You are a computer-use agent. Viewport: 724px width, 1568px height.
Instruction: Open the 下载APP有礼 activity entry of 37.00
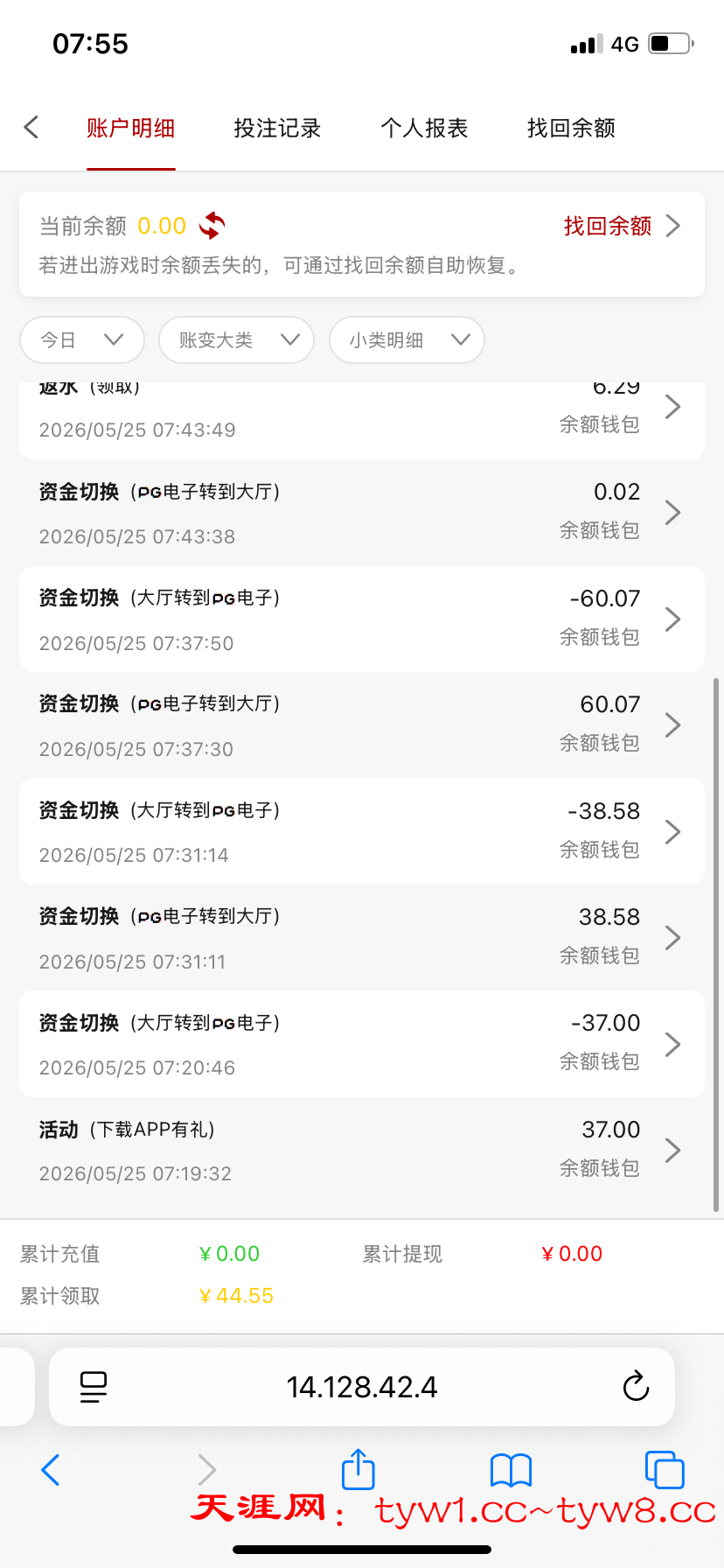point(362,1151)
